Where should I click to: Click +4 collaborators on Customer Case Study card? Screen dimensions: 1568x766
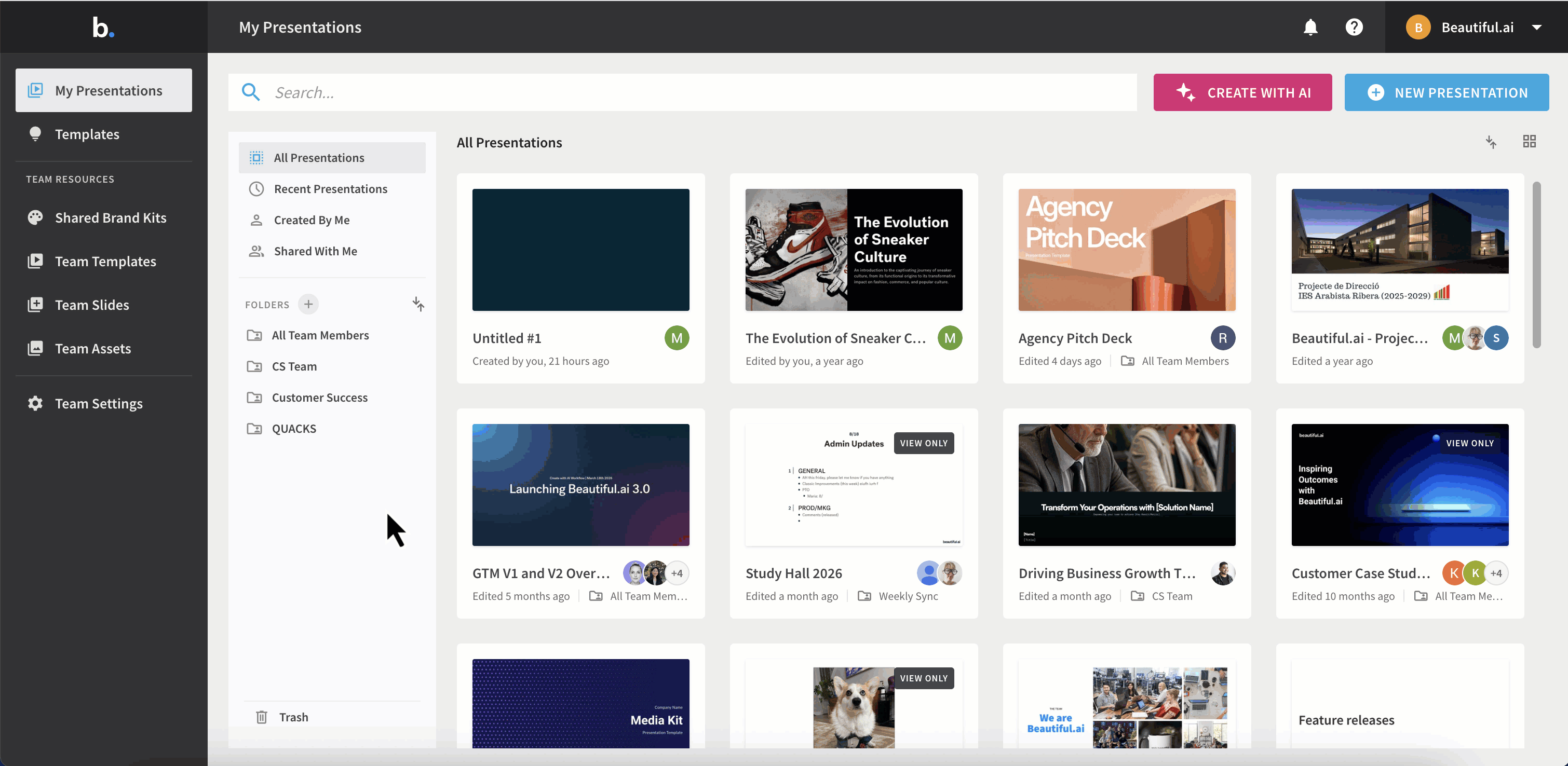point(1496,573)
